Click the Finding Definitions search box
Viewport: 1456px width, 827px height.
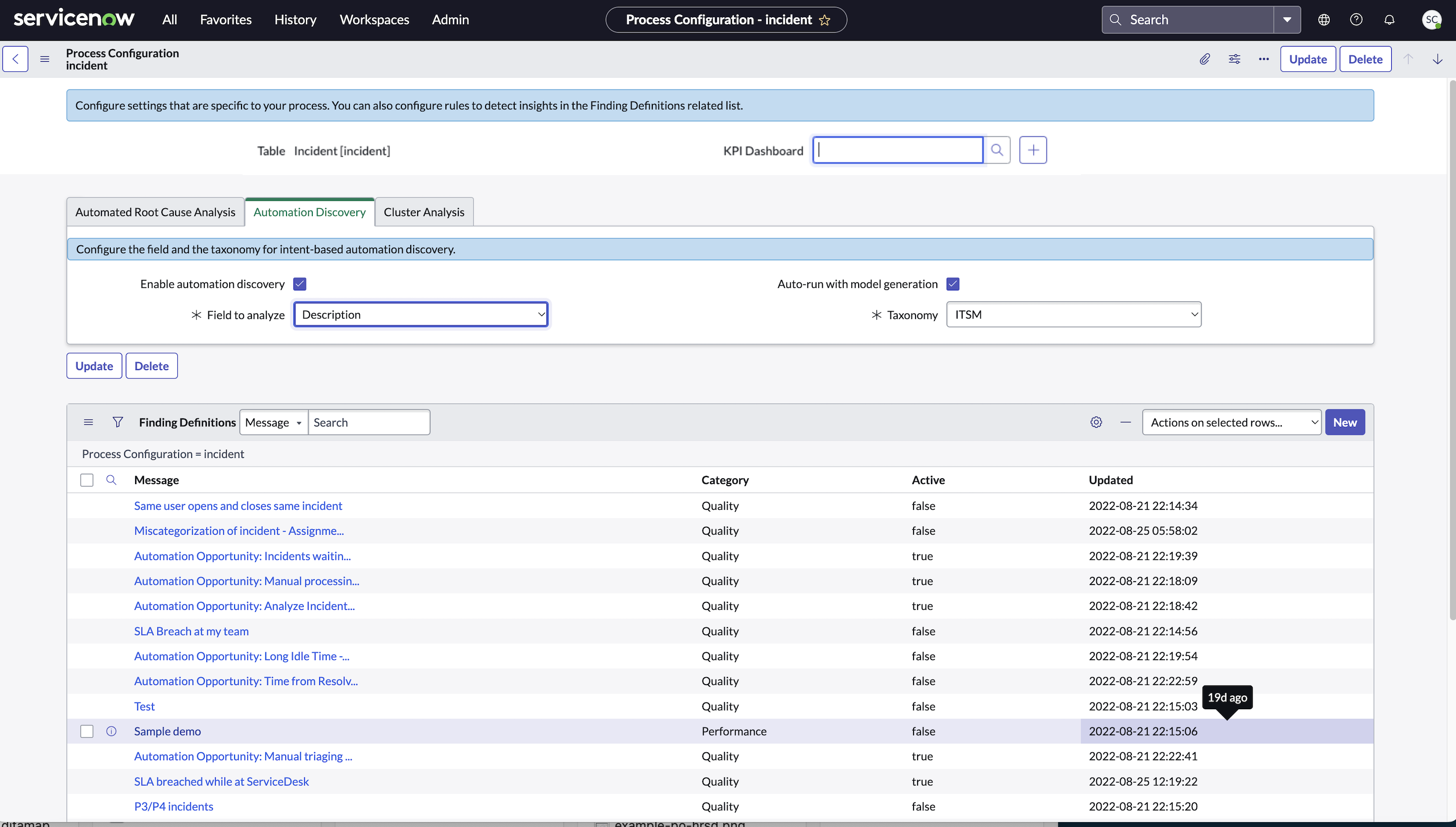click(369, 422)
